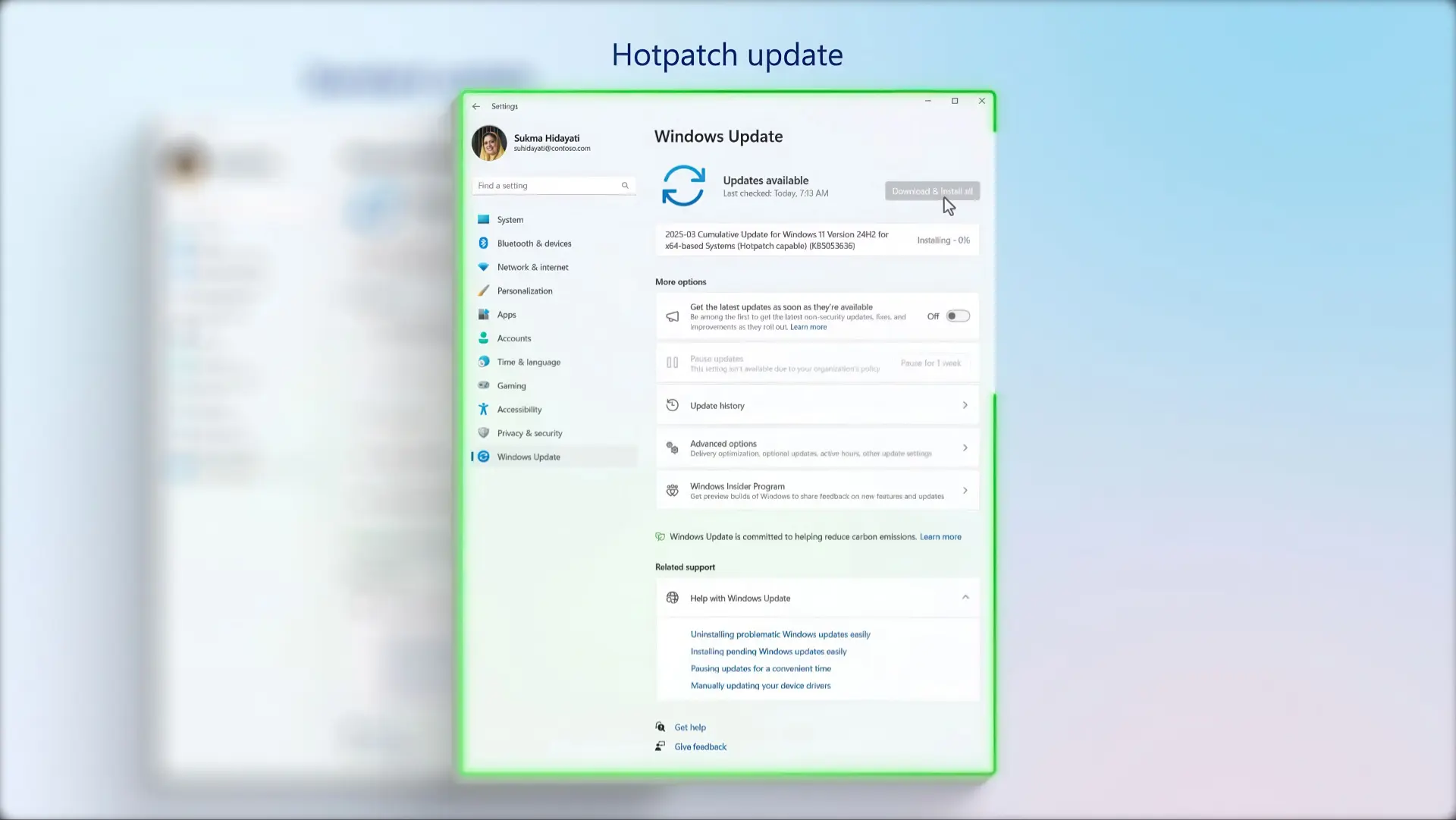Select the Gaming controller icon
This screenshot has width=1456, height=820.
(483, 385)
